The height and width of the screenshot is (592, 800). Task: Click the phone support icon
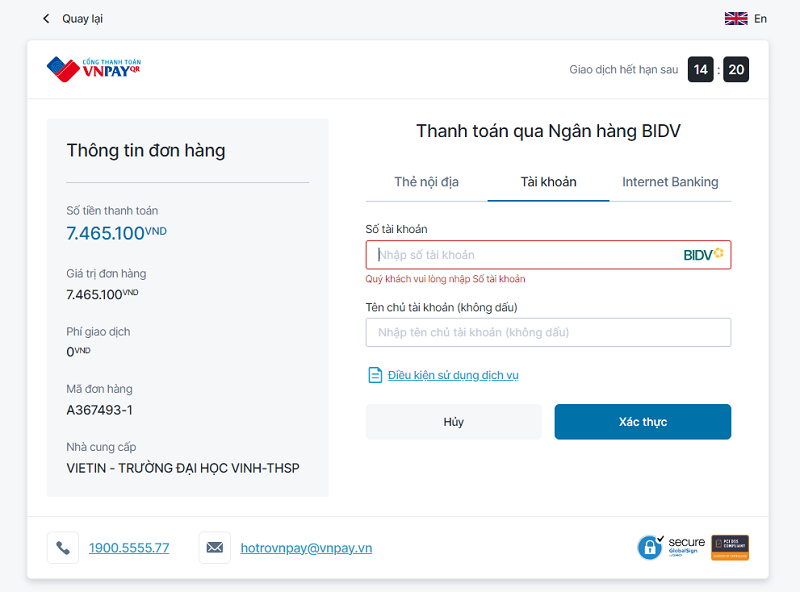click(63, 548)
